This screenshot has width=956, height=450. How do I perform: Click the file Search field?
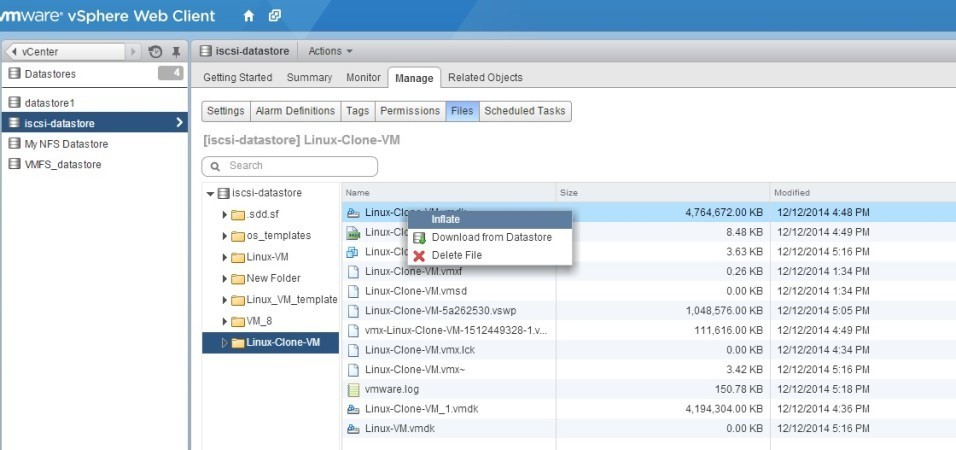(290, 166)
